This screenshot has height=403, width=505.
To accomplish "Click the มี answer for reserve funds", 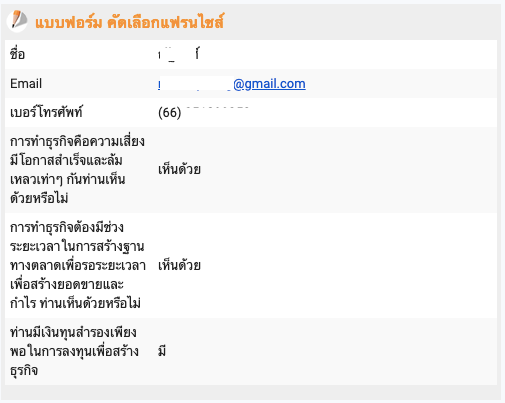I will tap(162, 351).
